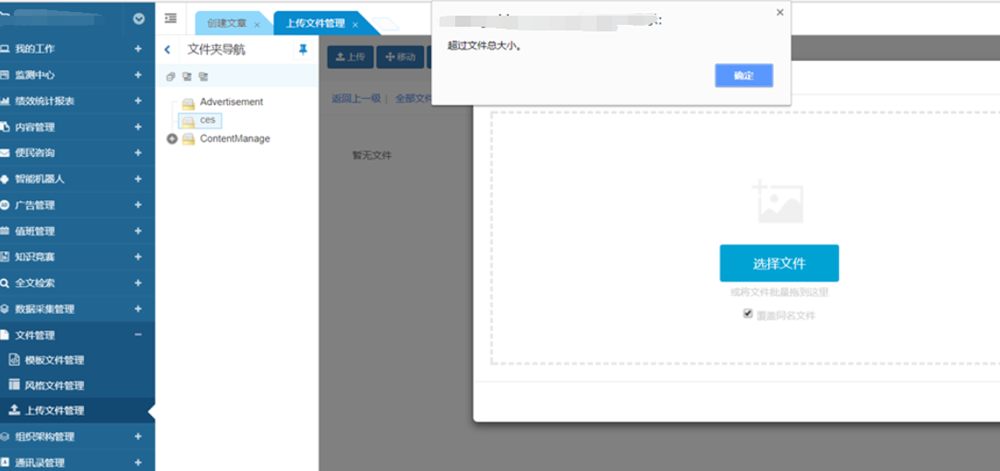Viewport: 1000px width, 471px height.
Task: Open the 全文检索 magnifier icon
Action: click(4, 283)
